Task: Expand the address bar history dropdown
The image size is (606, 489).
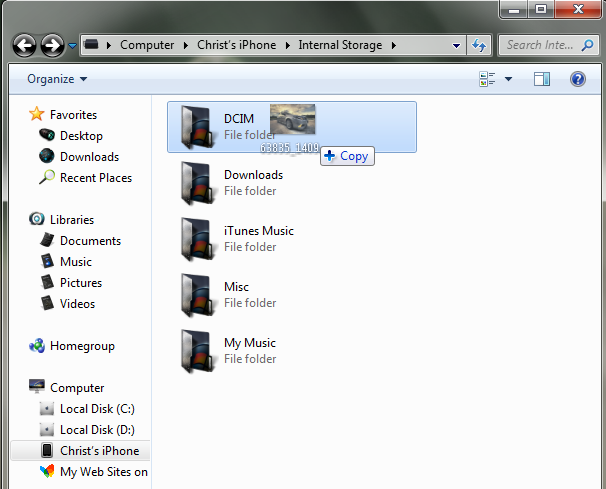Action: click(x=456, y=45)
